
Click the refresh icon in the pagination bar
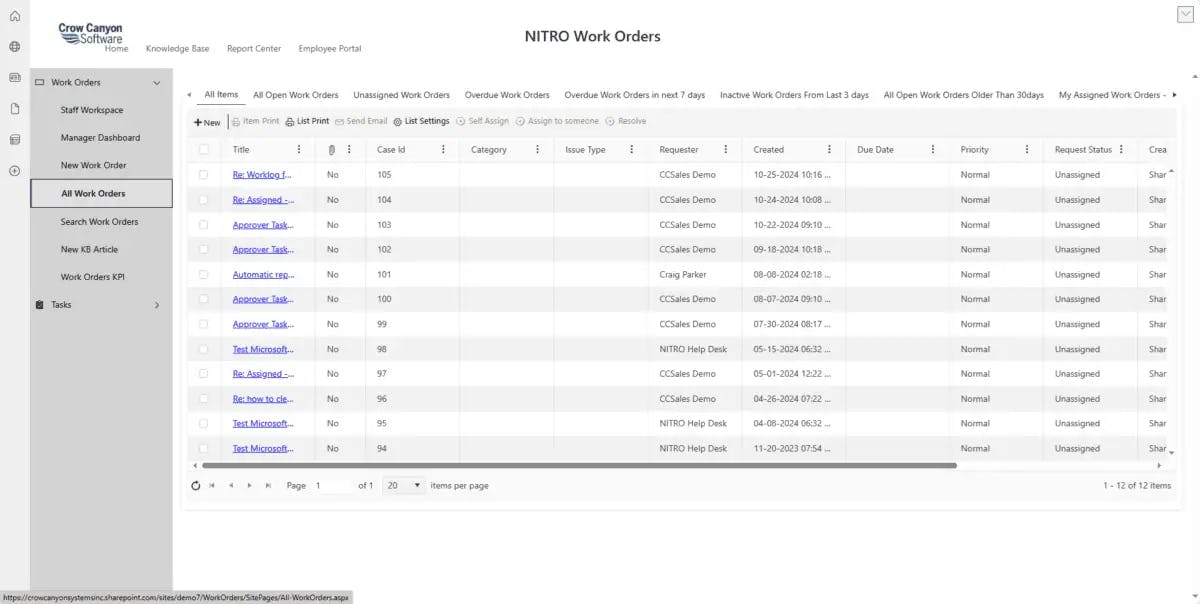pyautogui.click(x=195, y=485)
